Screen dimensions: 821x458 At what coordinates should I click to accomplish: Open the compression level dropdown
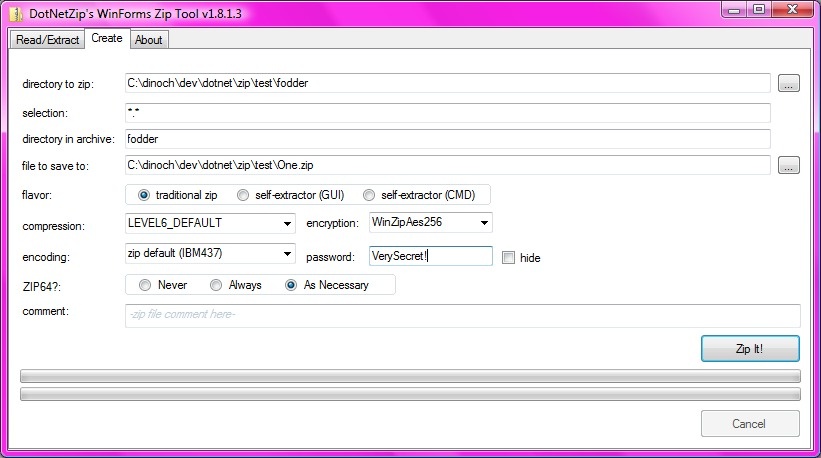287,224
